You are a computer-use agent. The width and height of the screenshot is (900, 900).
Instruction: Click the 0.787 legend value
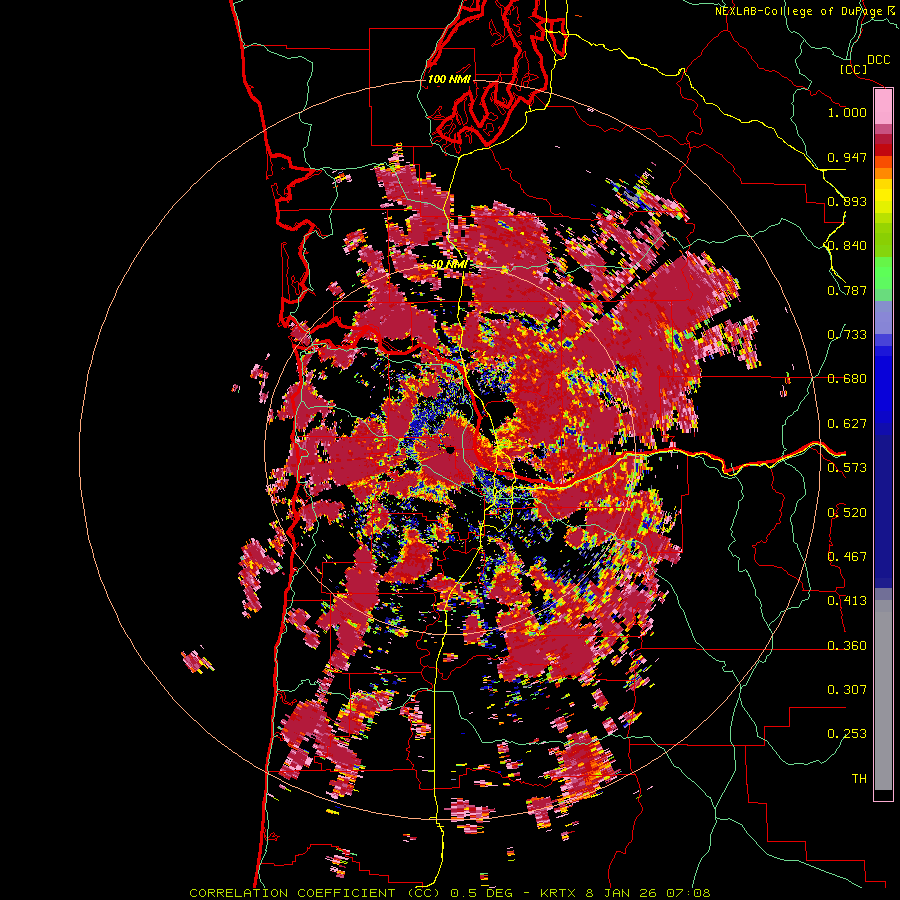click(x=847, y=290)
